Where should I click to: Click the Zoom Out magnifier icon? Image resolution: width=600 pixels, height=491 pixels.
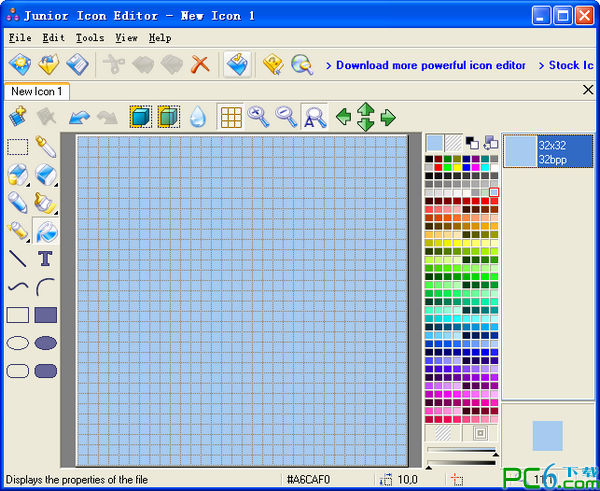(286, 117)
